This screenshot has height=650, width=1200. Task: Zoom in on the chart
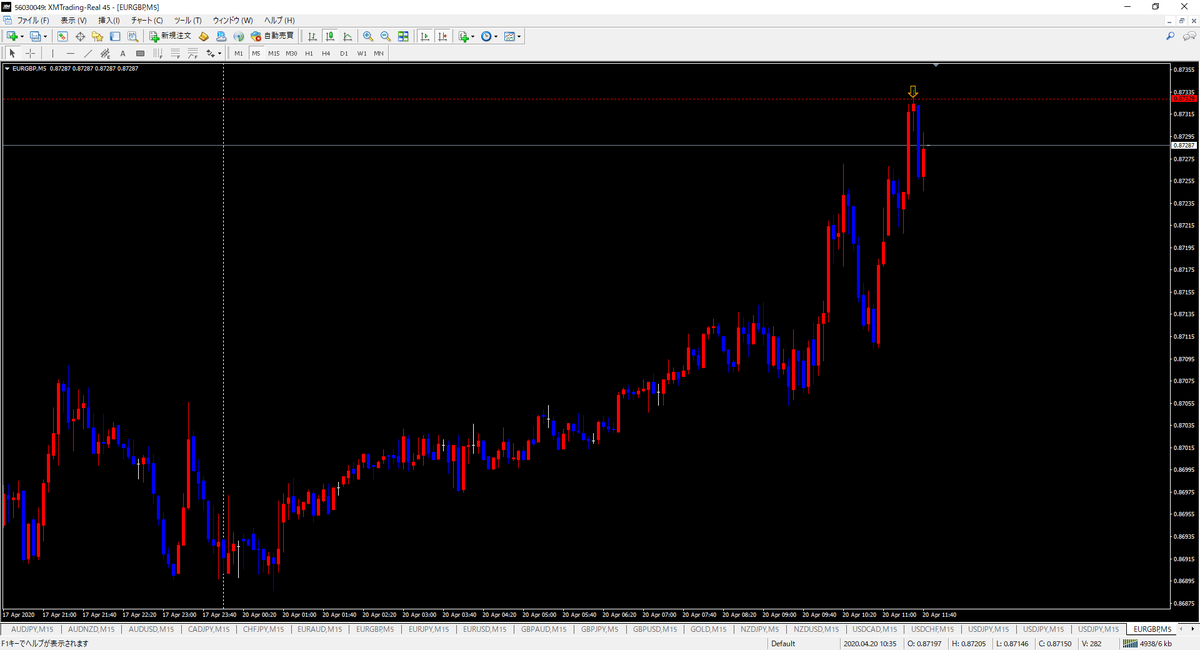(368, 36)
